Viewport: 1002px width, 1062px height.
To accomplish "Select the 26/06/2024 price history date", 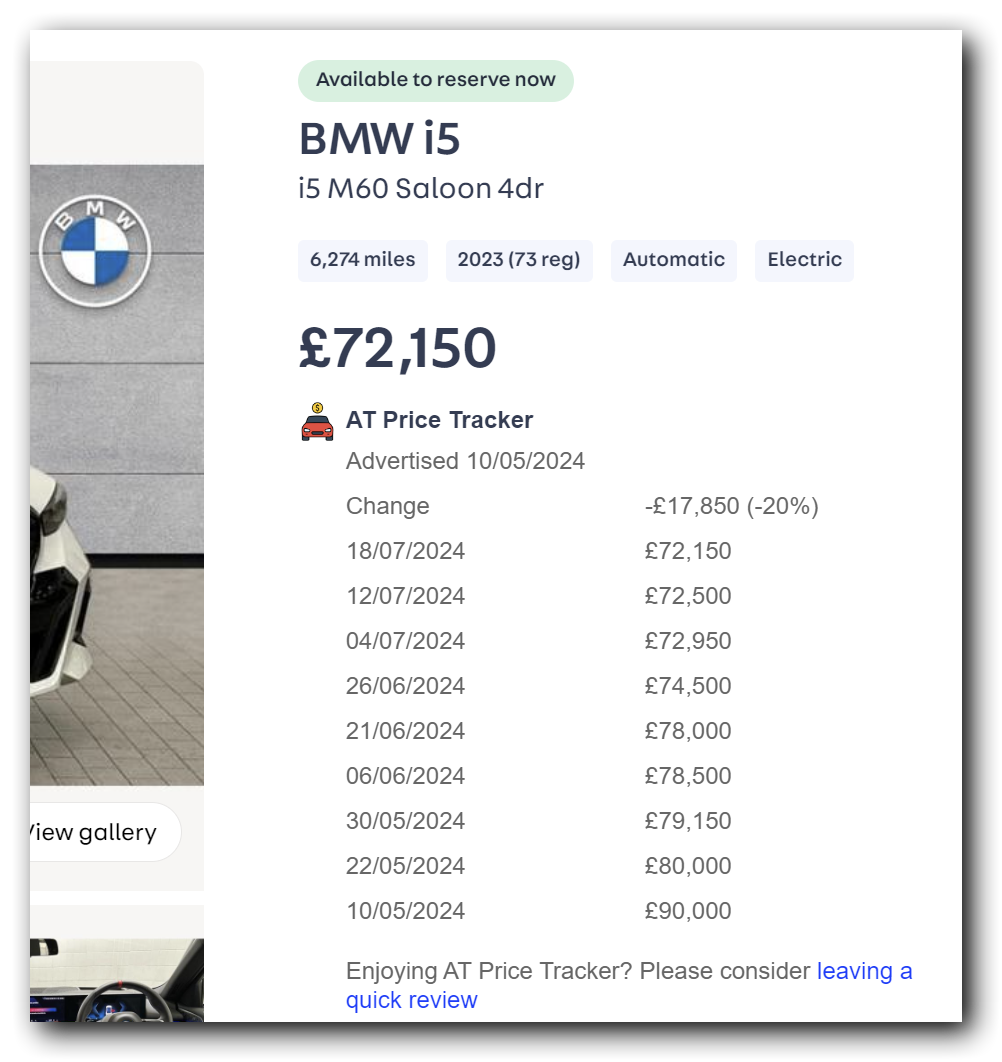I will click(405, 686).
